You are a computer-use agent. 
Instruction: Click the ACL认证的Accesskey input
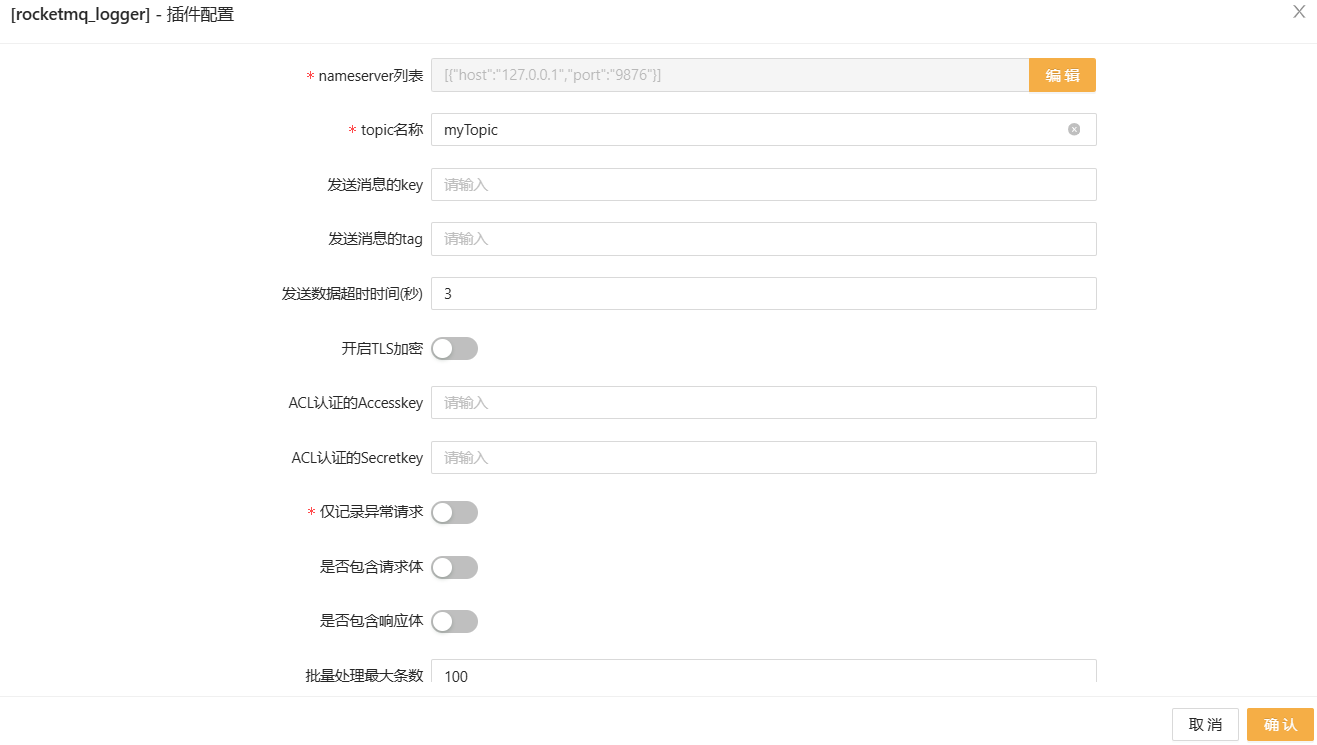[x=764, y=403]
